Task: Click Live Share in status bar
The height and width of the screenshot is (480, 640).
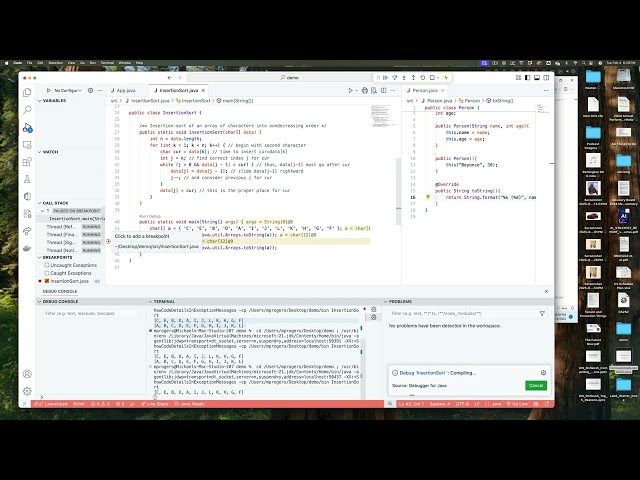Action: [x=154, y=404]
